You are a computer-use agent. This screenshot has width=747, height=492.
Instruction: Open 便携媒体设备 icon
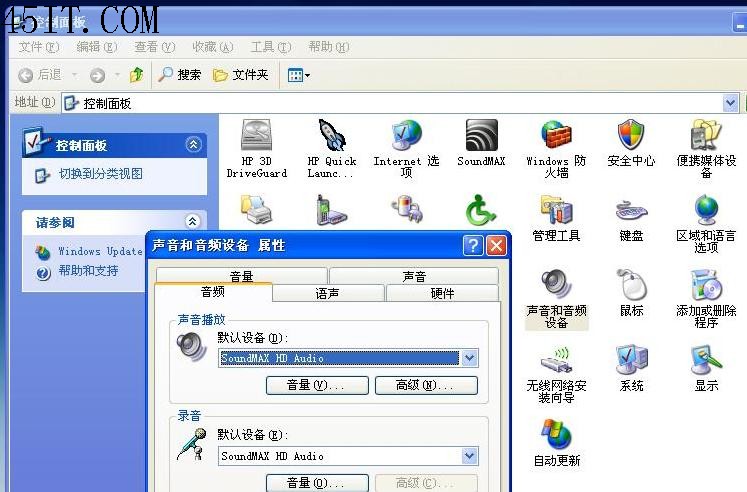click(x=706, y=135)
